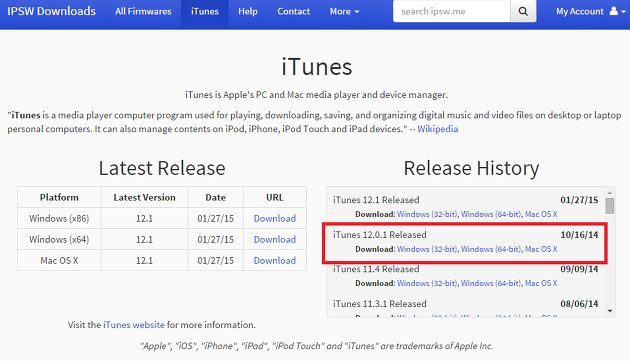Open the Contact page
Image resolution: width=630 pixels, height=361 pixels.
coord(293,12)
